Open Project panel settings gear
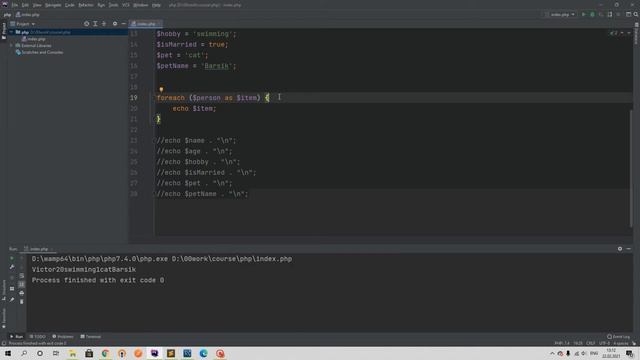640x360 pixels. point(115,24)
